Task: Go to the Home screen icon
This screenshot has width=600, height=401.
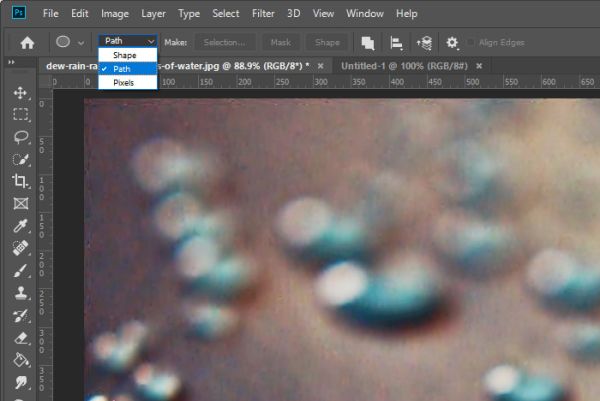Action: click(x=27, y=42)
